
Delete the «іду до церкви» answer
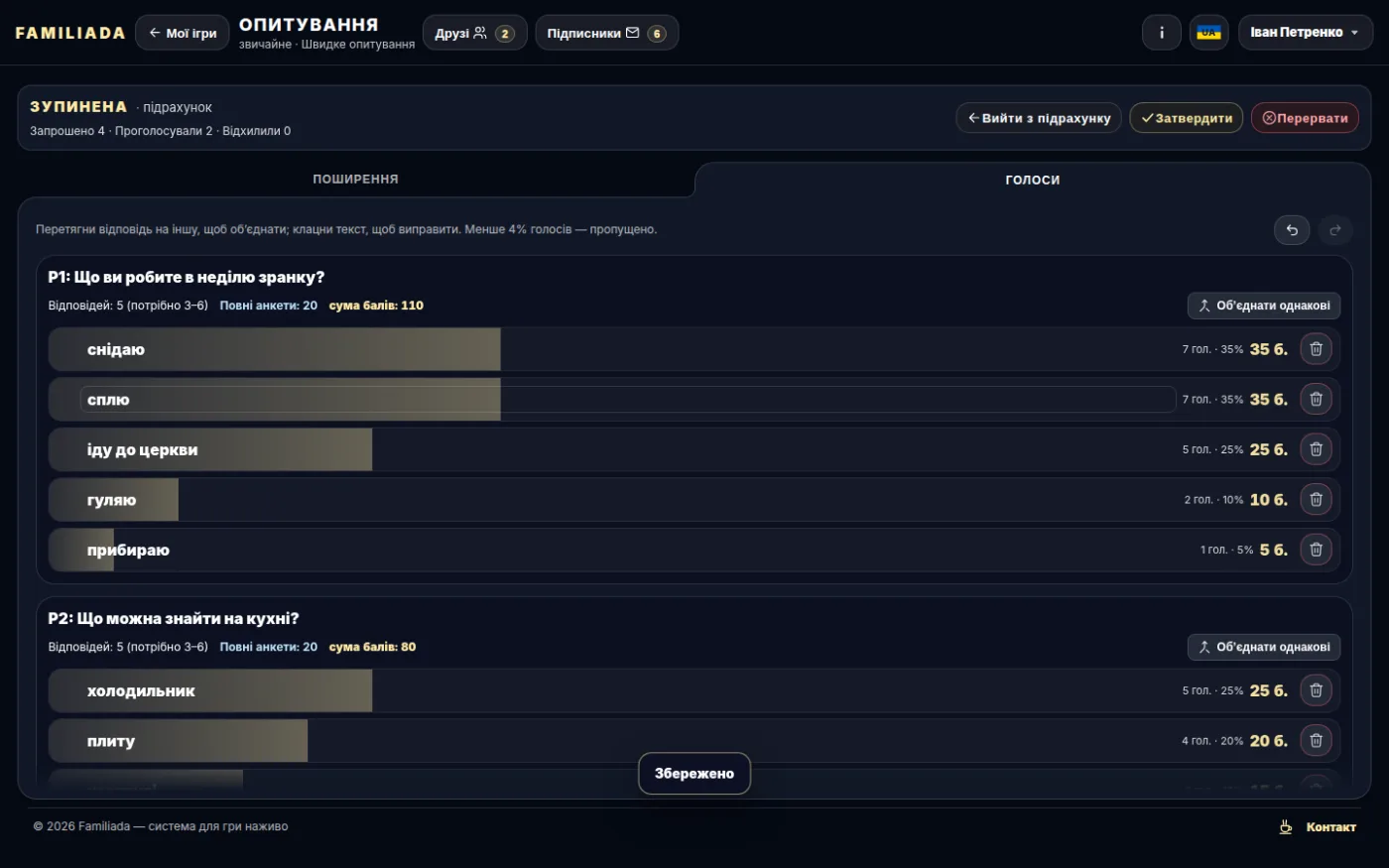point(1316,449)
